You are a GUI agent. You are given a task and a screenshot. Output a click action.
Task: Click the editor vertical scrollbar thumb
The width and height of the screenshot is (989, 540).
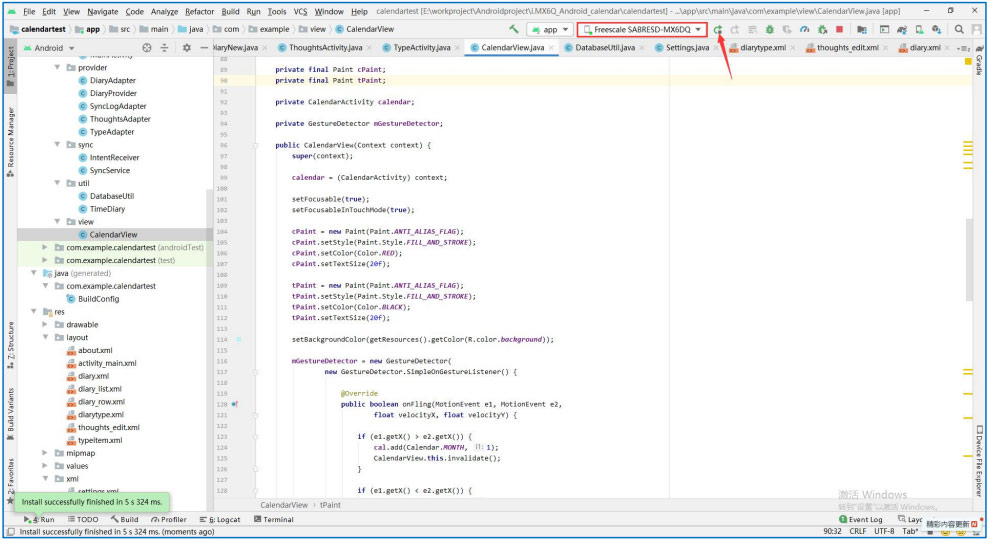pos(969,260)
